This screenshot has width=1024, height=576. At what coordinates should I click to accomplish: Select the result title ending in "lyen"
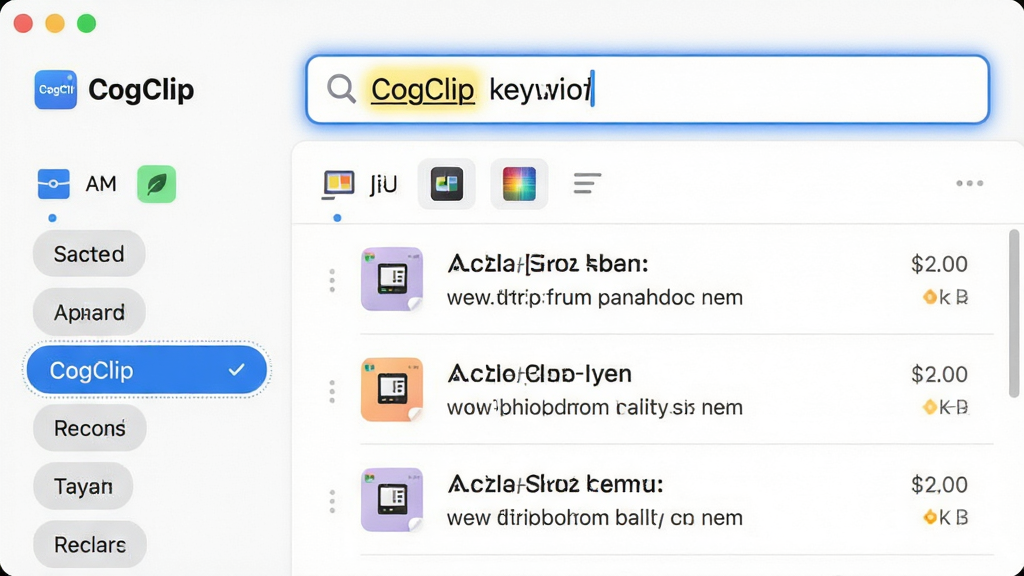[x=539, y=374]
